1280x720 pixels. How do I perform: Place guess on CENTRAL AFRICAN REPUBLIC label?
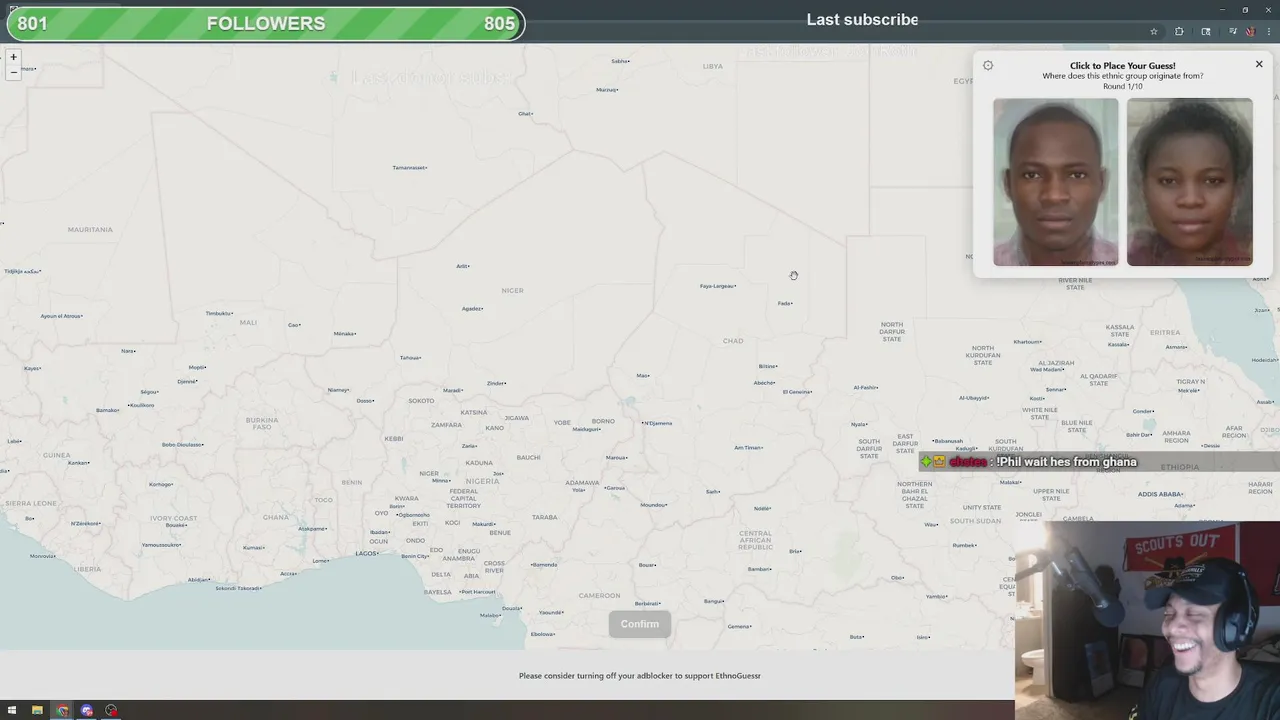click(755, 540)
